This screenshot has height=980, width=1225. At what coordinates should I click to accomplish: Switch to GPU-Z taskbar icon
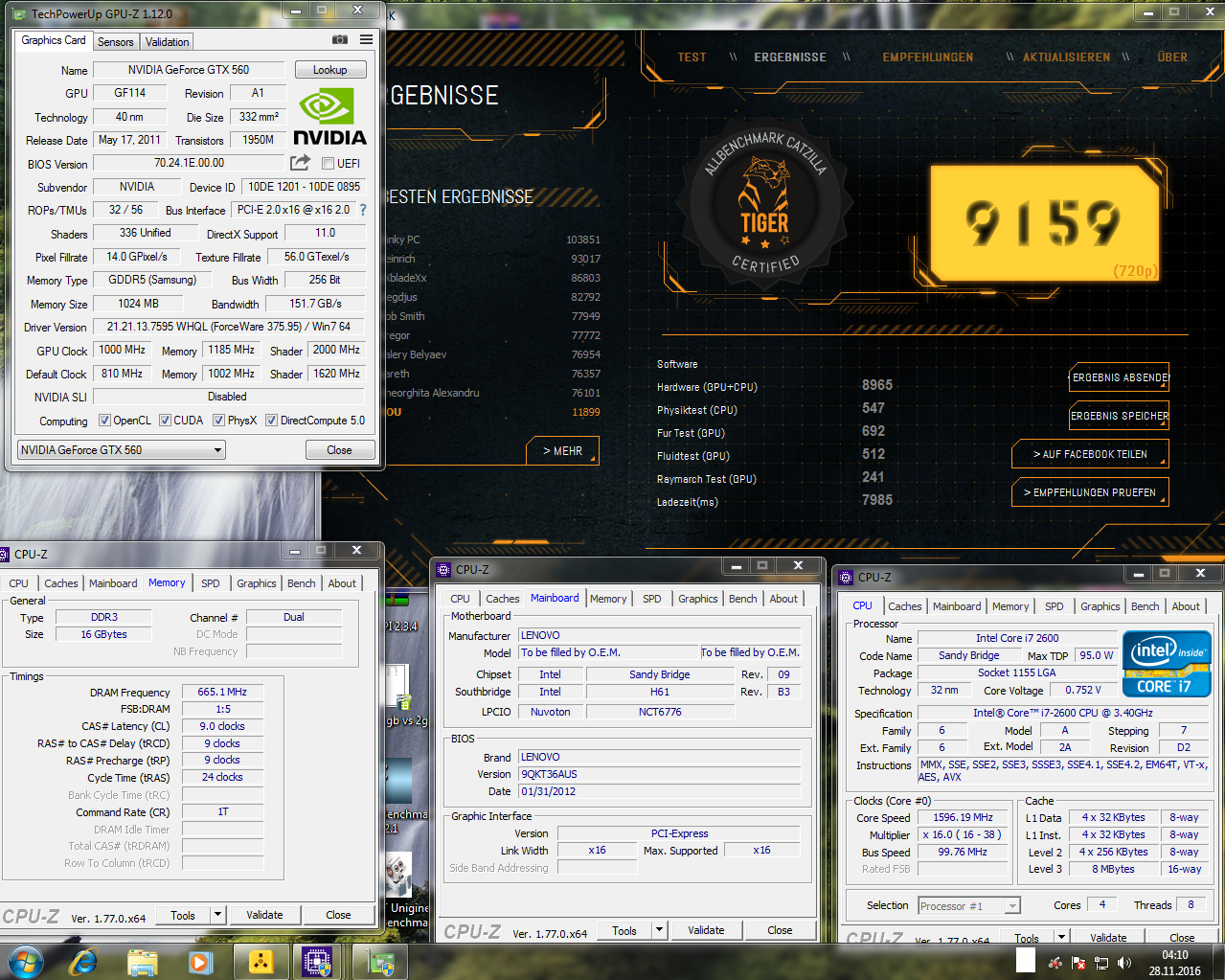(x=381, y=962)
